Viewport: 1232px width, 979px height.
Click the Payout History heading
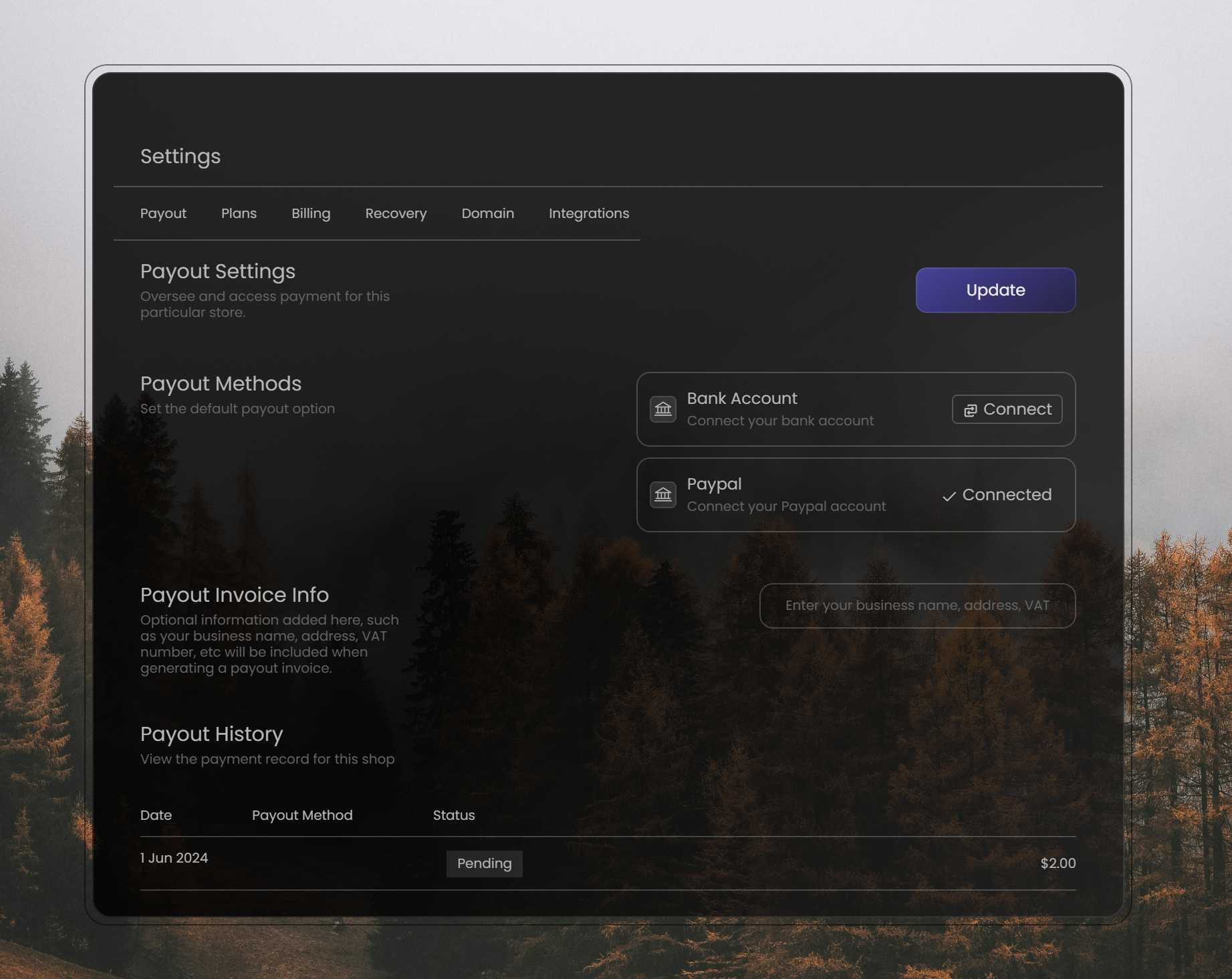[212, 734]
